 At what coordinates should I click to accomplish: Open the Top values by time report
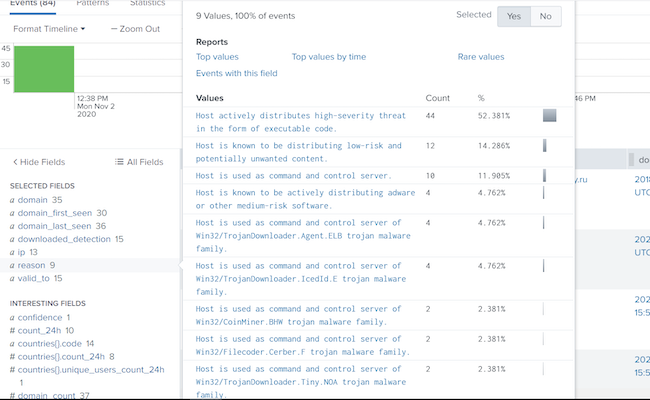[328, 57]
